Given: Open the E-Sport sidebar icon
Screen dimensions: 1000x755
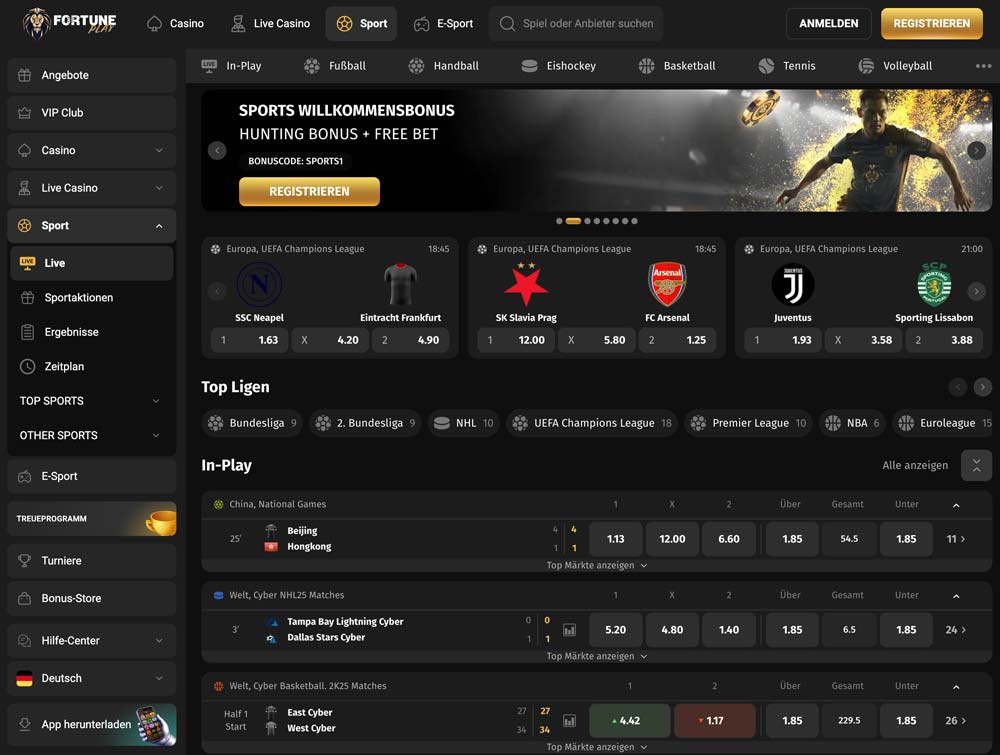Looking at the screenshot, I should pyautogui.click(x=23, y=477).
